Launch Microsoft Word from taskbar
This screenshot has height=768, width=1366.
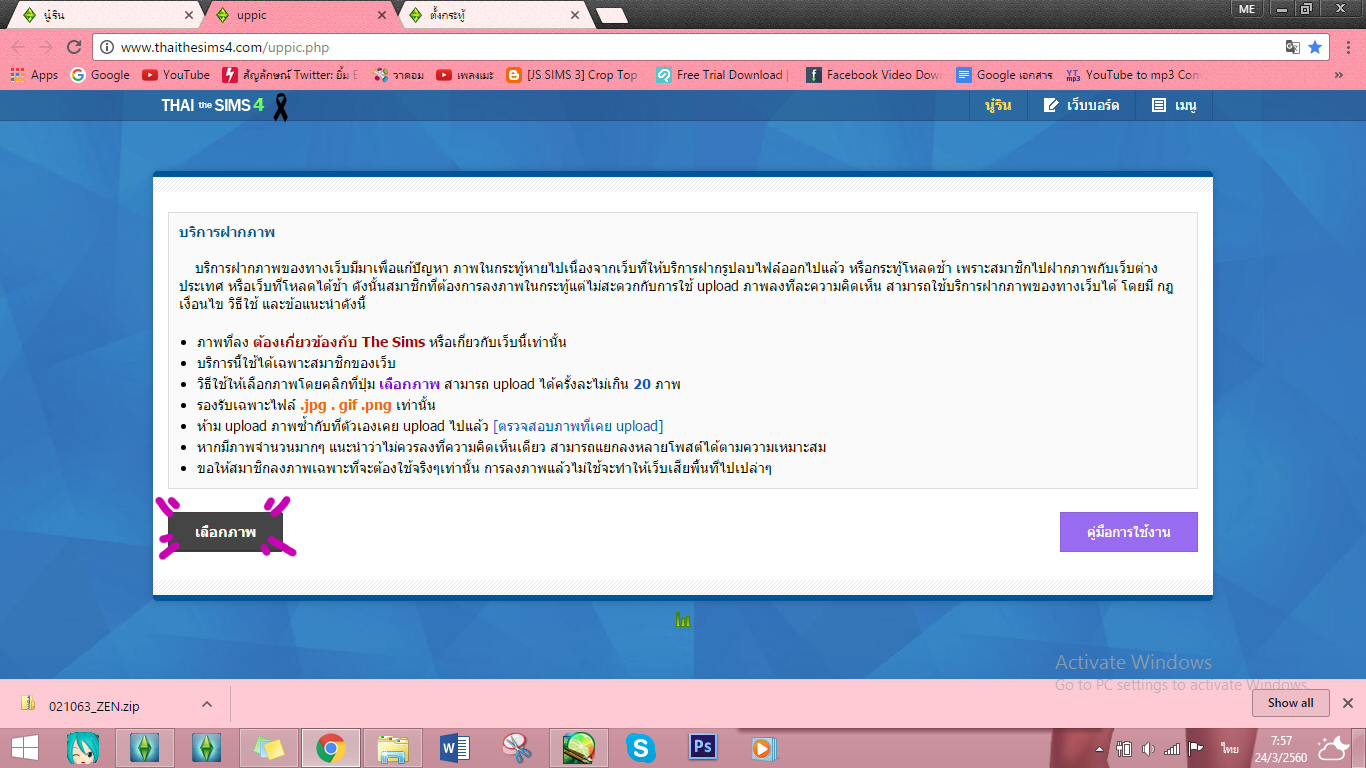[454, 747]
